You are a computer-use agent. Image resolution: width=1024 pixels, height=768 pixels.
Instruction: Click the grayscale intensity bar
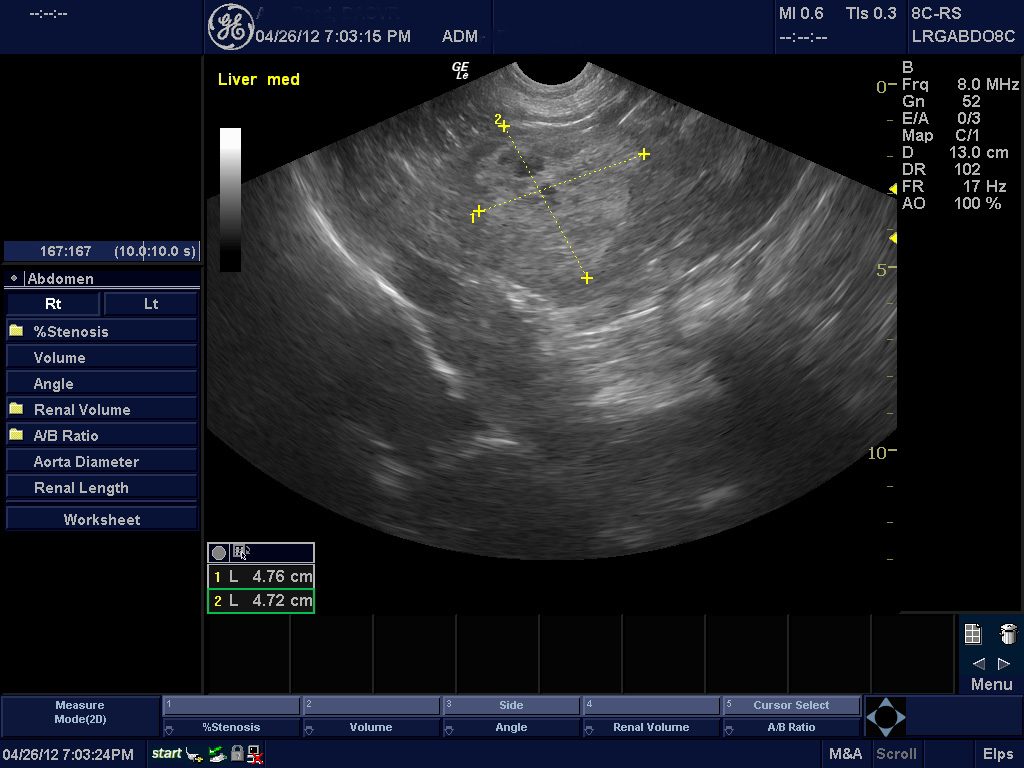point(230,195)
